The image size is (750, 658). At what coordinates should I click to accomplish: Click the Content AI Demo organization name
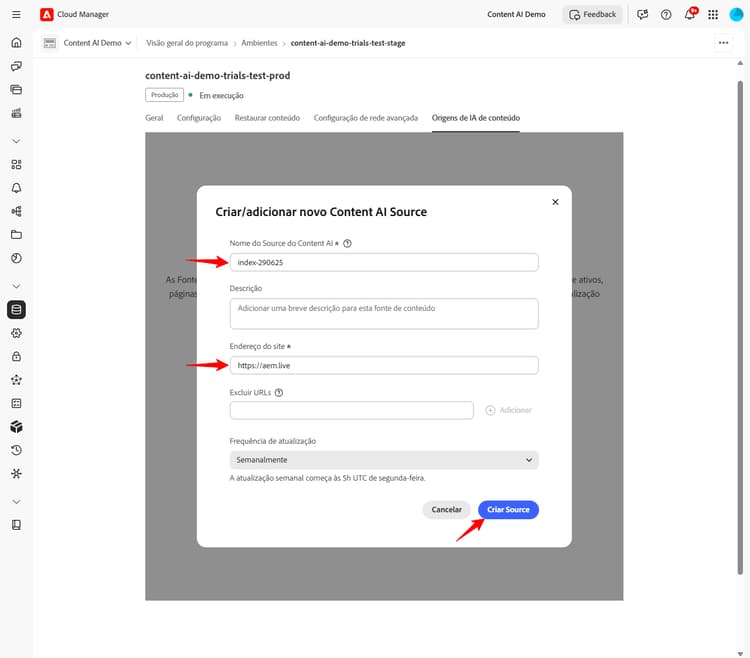(x=516, y=14)
